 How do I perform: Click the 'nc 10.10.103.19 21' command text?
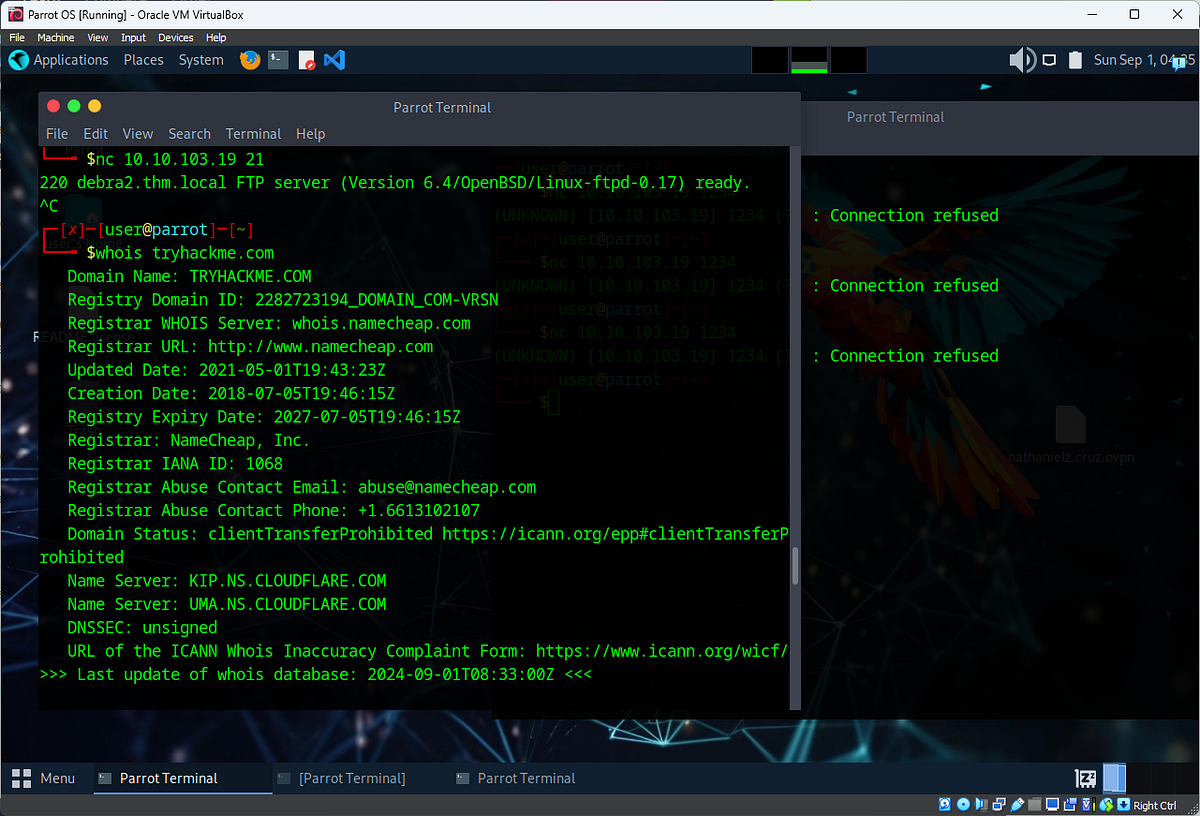pyautogui.click(x=180, y=159)
